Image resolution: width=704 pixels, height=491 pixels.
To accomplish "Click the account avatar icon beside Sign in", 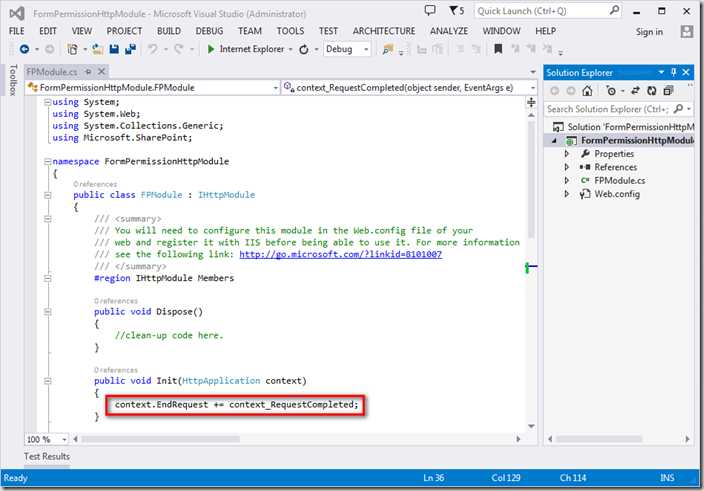I will [x=686, y=31].
